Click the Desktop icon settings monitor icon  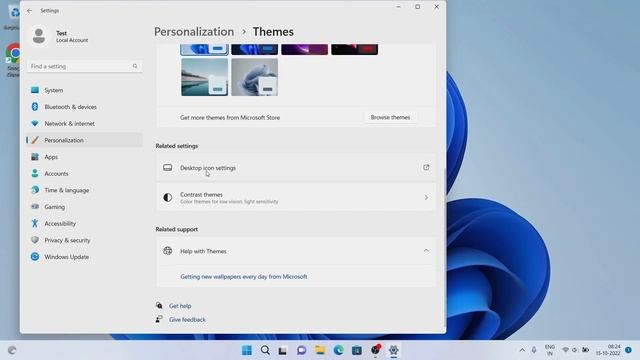pos(167,168)
